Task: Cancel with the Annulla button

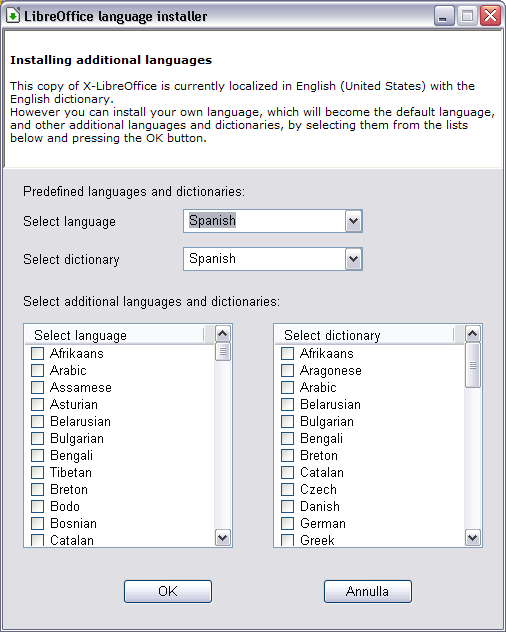Action: click(368, 591)
